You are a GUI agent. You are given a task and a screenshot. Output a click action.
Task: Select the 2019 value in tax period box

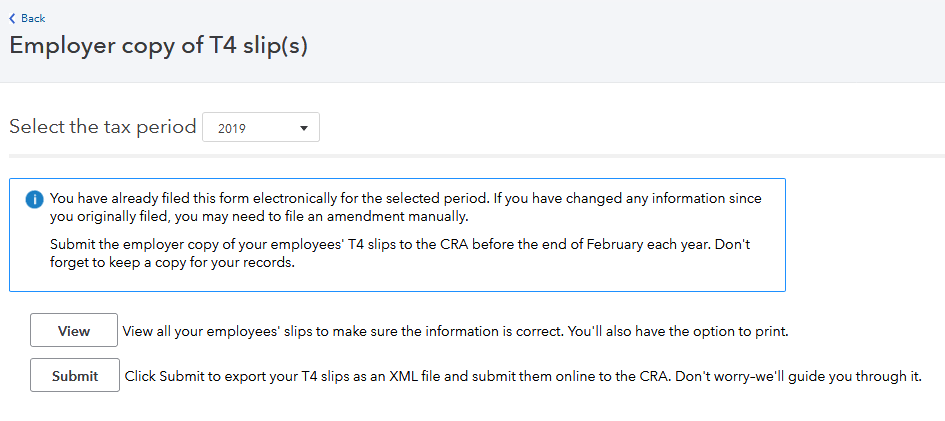click(232, 128)
